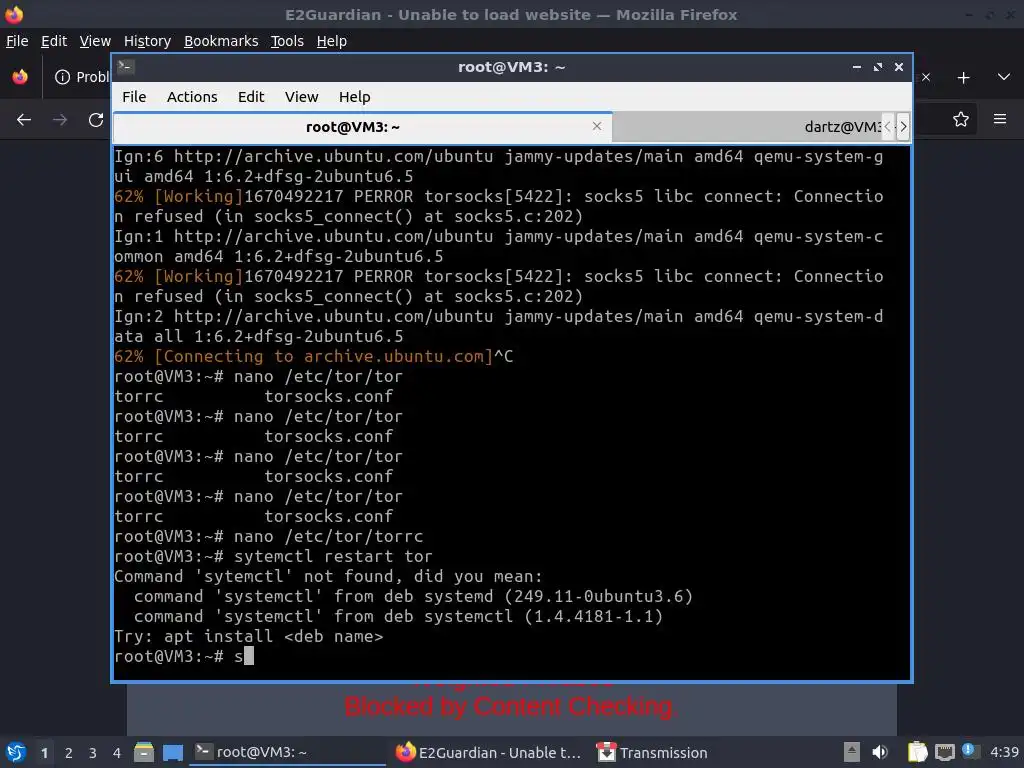
Task: Launch the file manager from taskbar
Action: click(x=144, y=752)
